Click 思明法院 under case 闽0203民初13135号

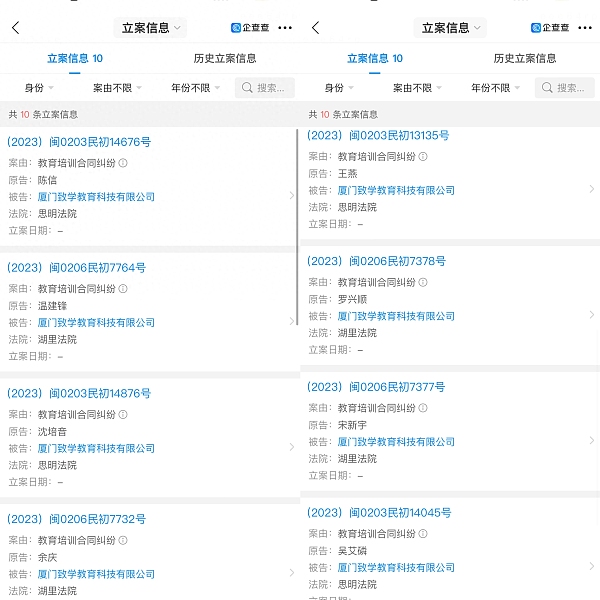357,207
